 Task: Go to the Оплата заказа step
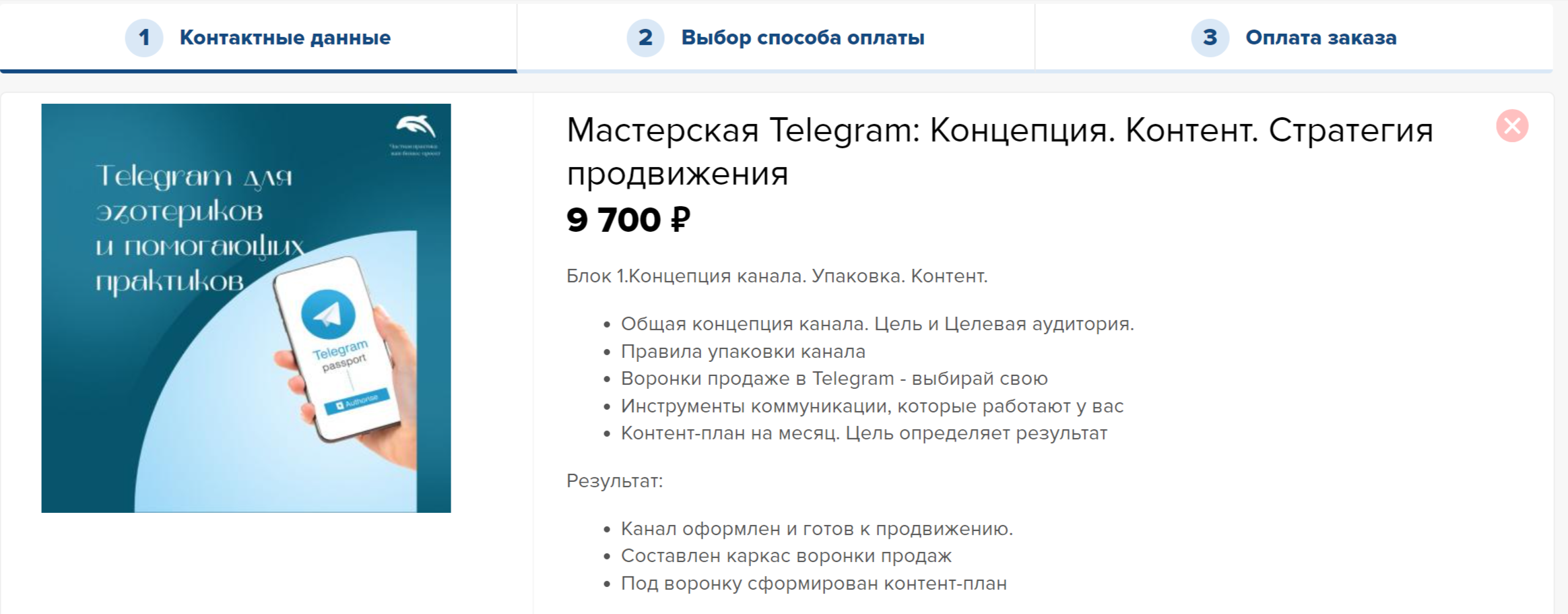1320,38
